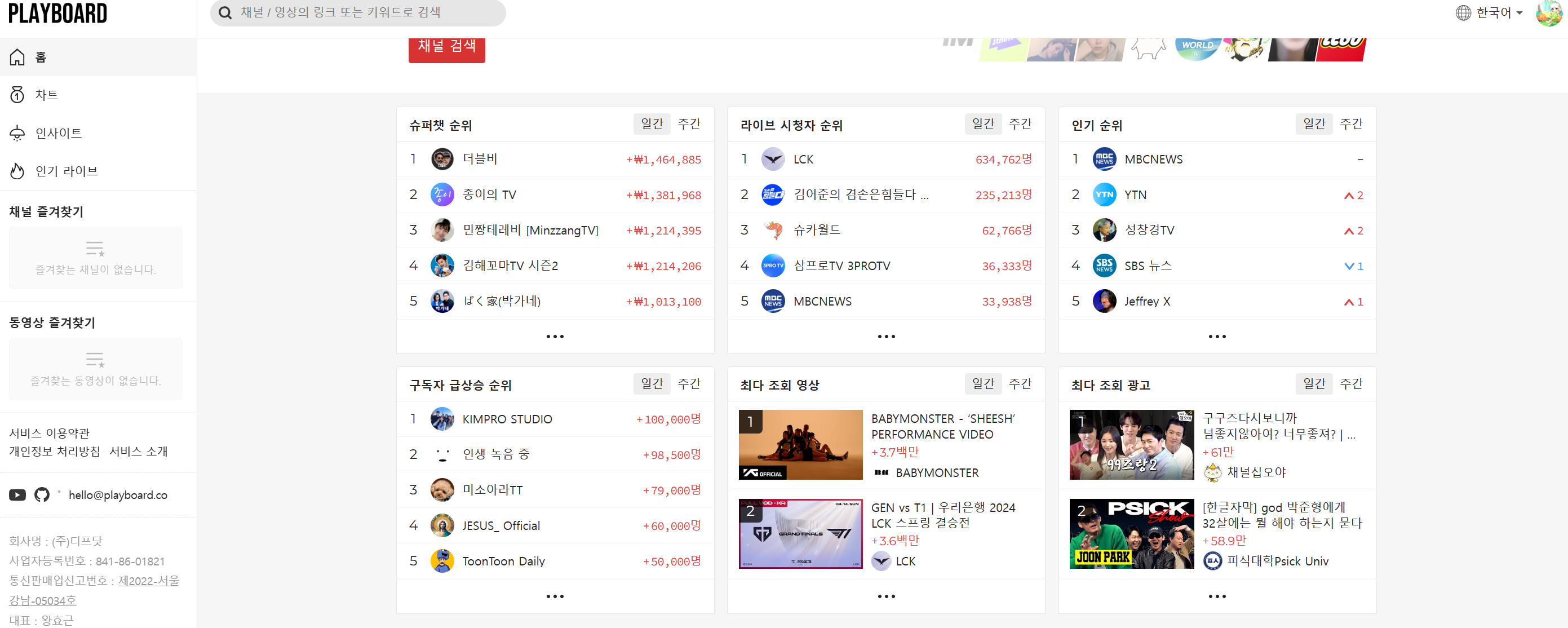Click the 종이의 TV channel avatar
The height and width of the screenshot is (628, 1568).
click(442, 194)
